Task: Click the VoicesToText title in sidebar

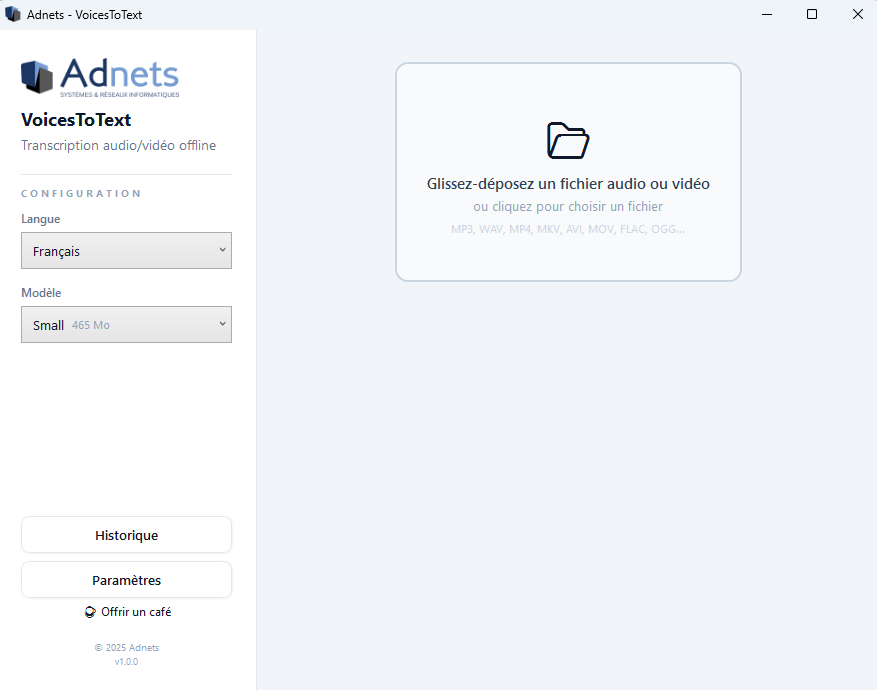Action: click(76, 120)
